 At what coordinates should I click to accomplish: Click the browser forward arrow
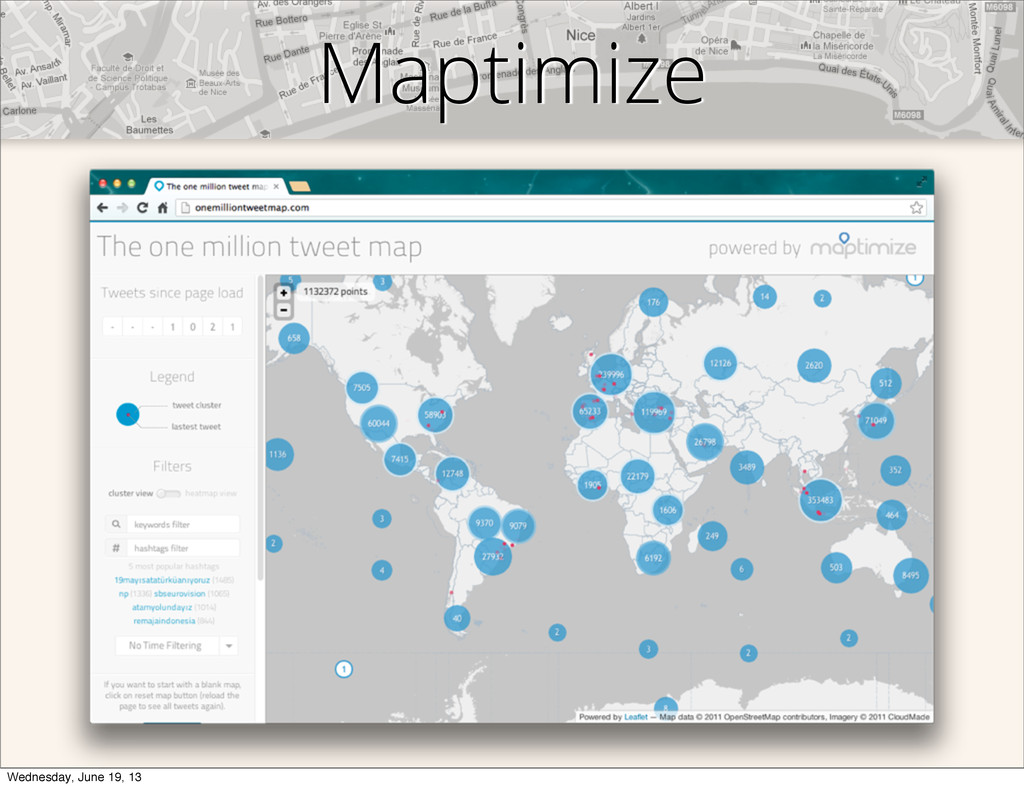point(122,208)
